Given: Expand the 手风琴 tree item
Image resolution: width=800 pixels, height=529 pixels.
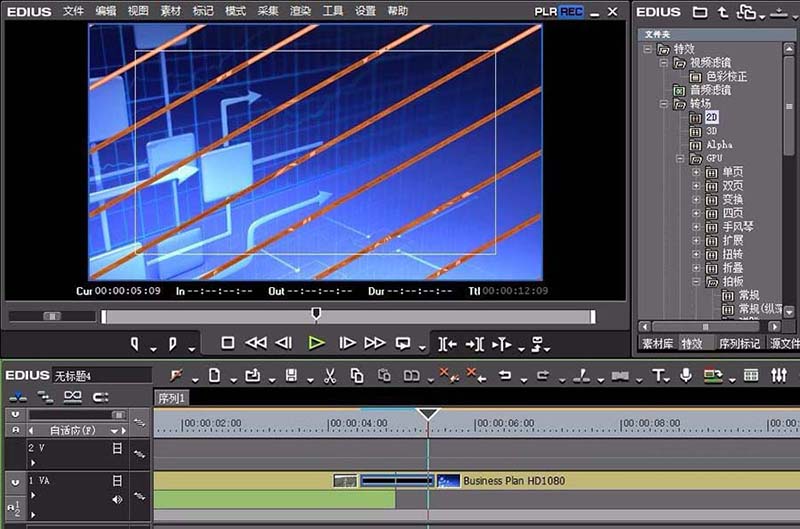Looking at the screenshot, I should 696,227.
